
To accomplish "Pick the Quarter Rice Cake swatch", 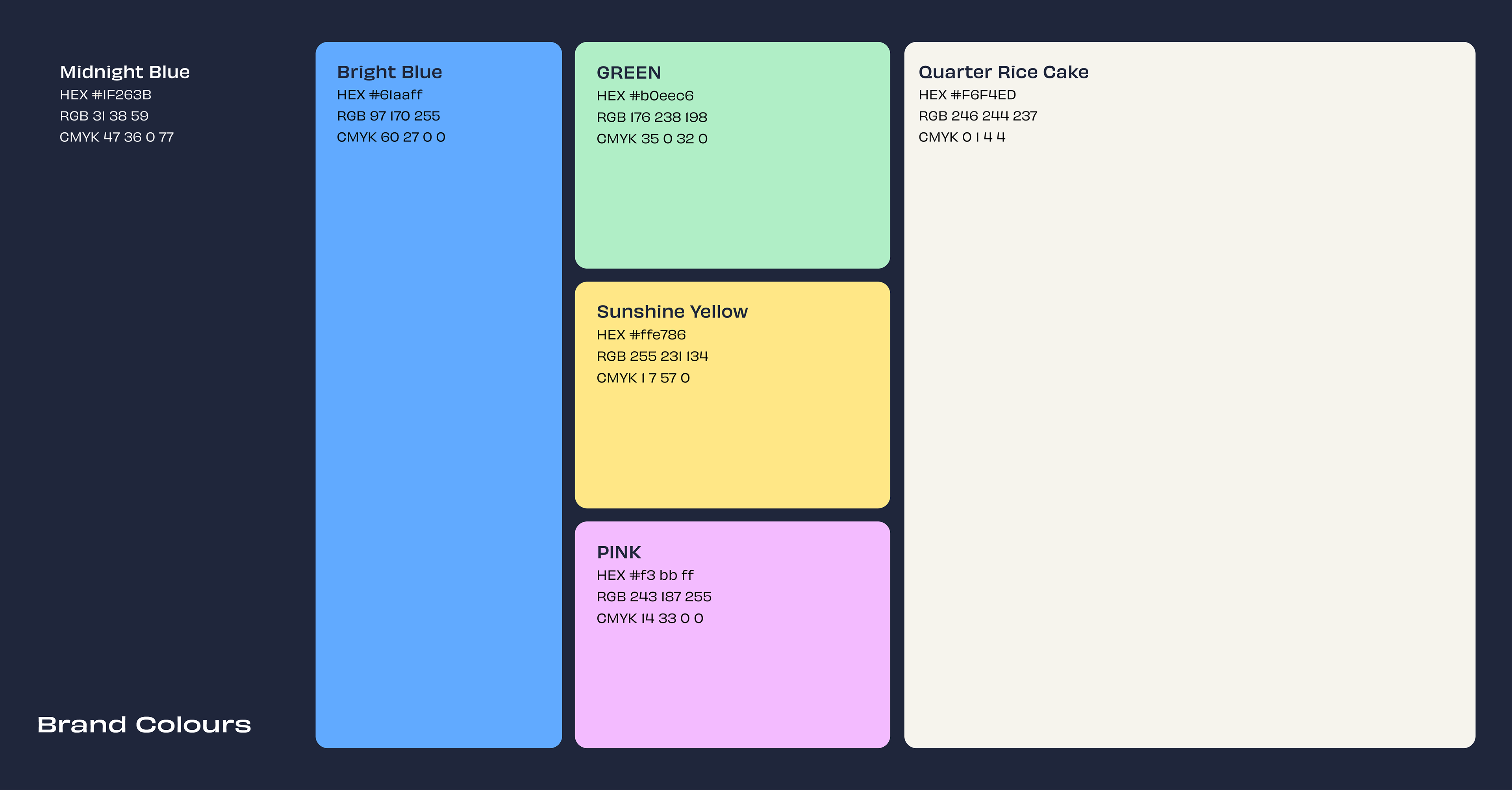I will (1189, 395).
